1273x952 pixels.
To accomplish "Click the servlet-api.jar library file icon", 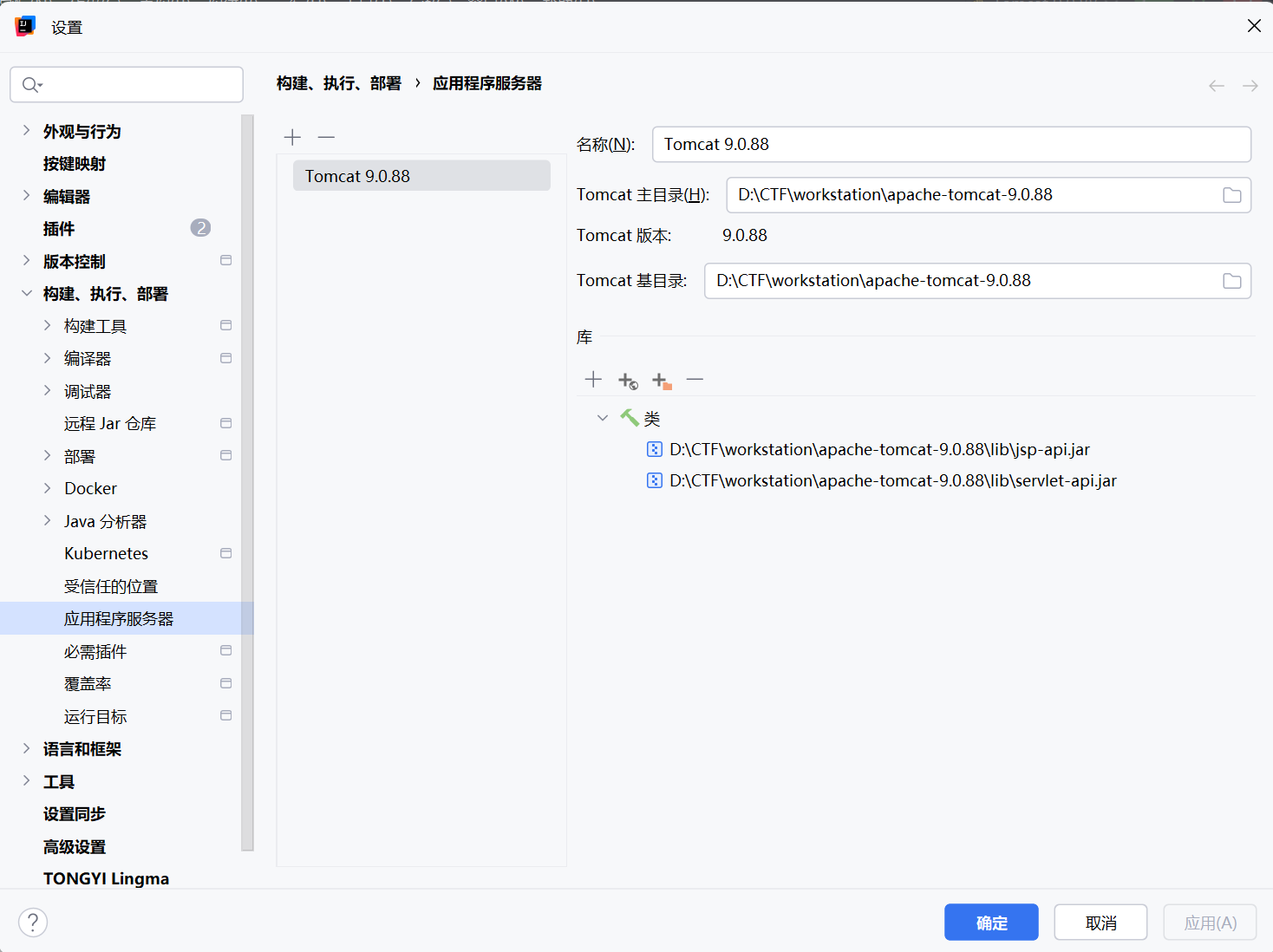I will pos(655,480).
